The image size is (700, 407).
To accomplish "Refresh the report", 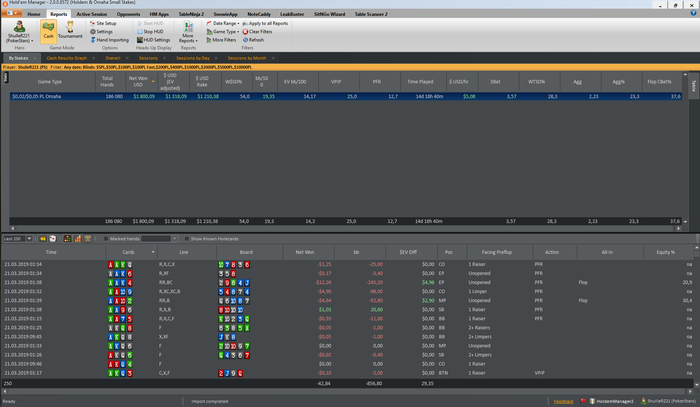I will coord(253,40).
